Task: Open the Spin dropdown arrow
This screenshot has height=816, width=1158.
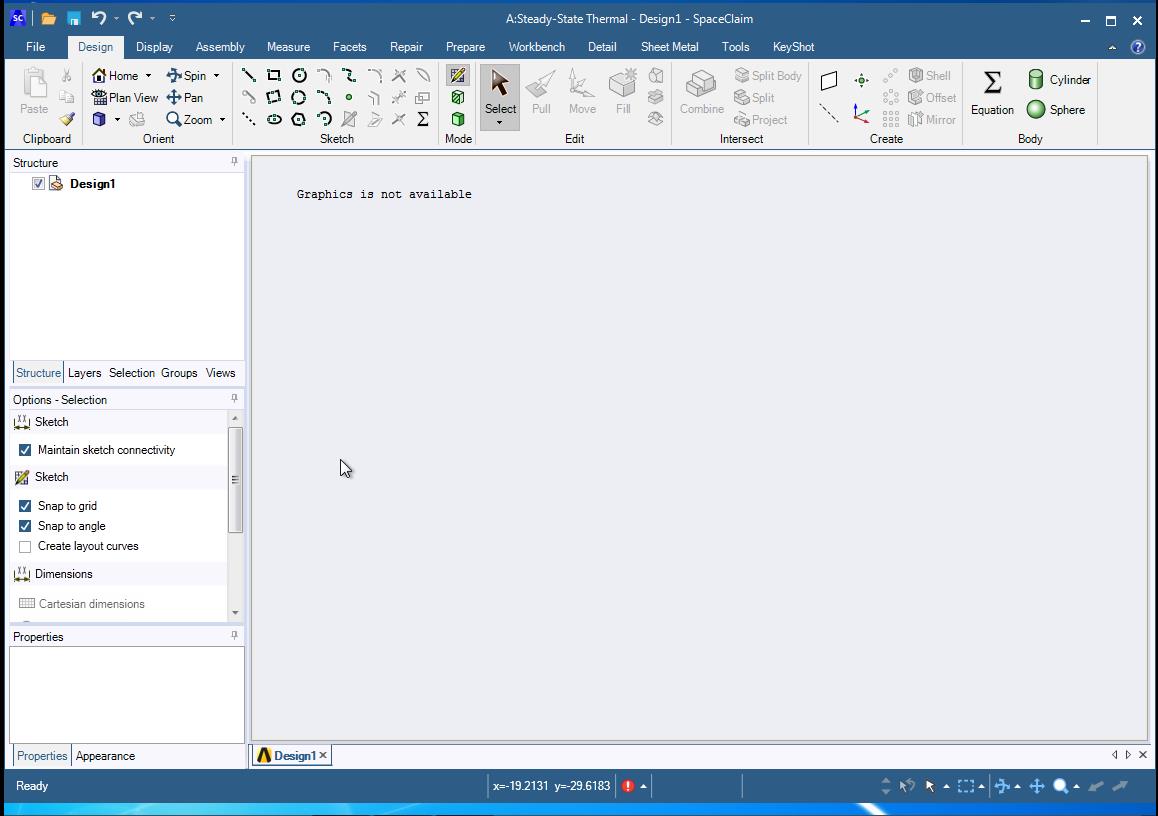Action: click(216, 75)
